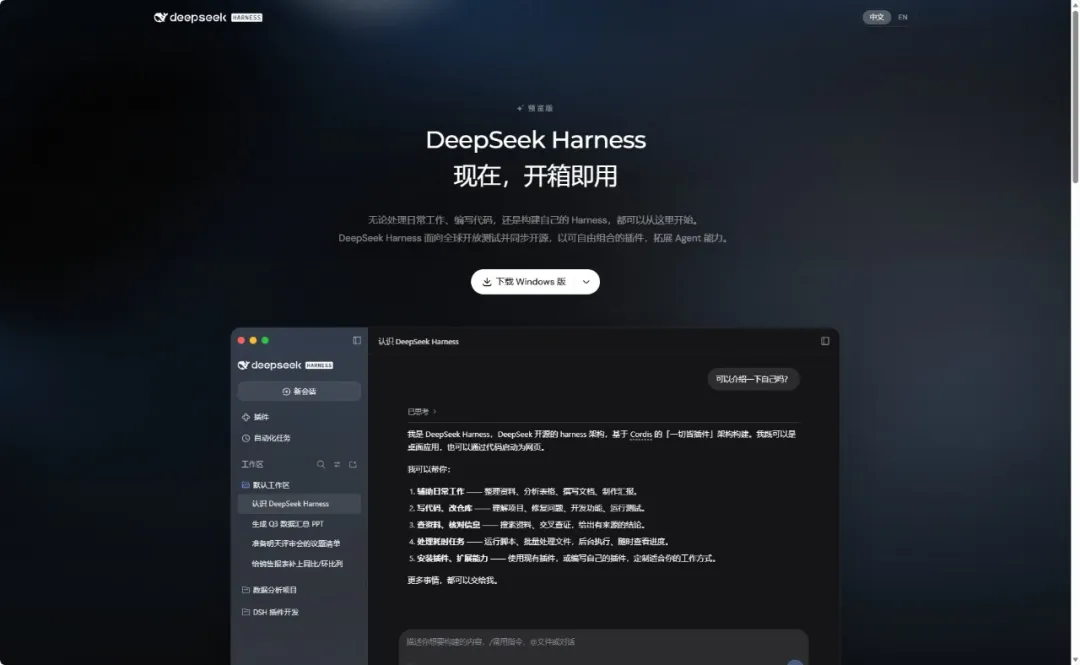Open the right panel toggle icon
This screenshot has width=1080, height=665.
click(824, 341)
